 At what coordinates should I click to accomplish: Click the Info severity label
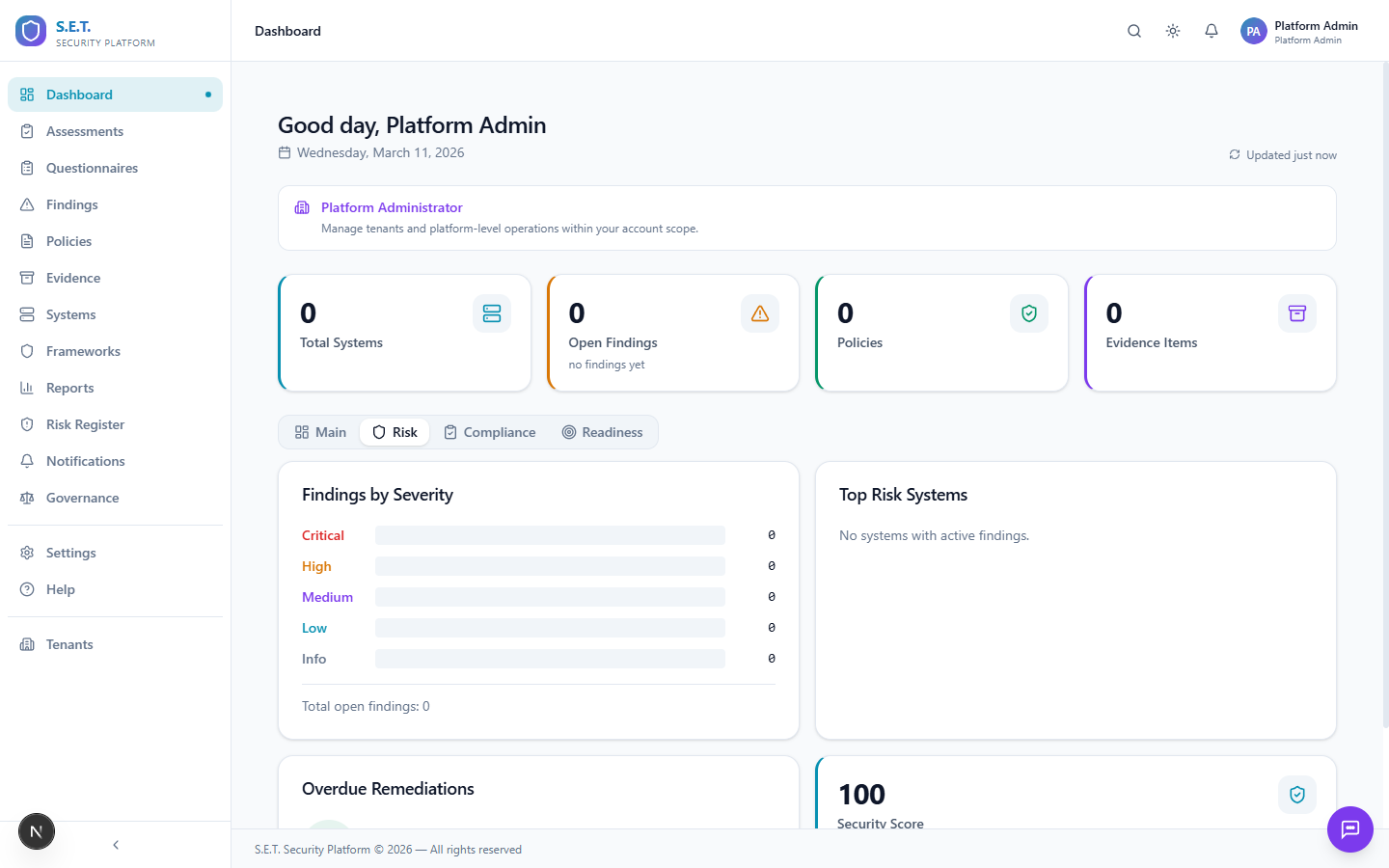314,659
